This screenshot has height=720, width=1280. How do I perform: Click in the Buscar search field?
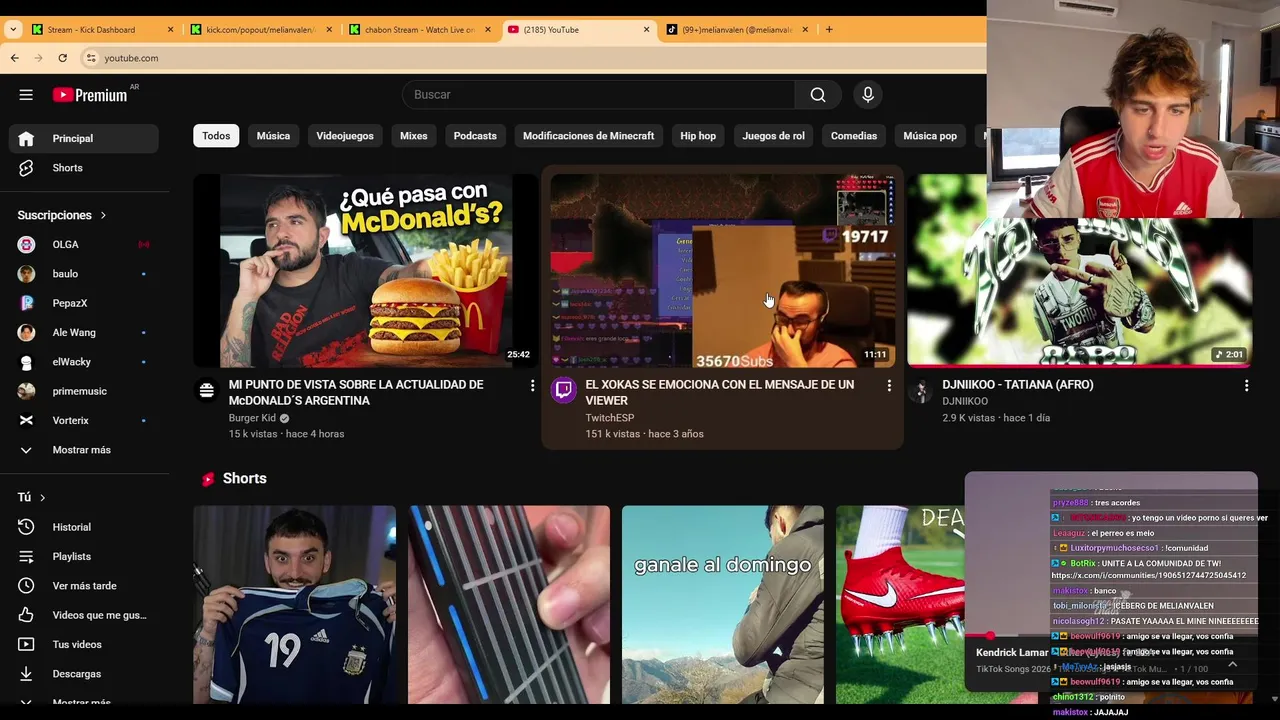(600, 95)
